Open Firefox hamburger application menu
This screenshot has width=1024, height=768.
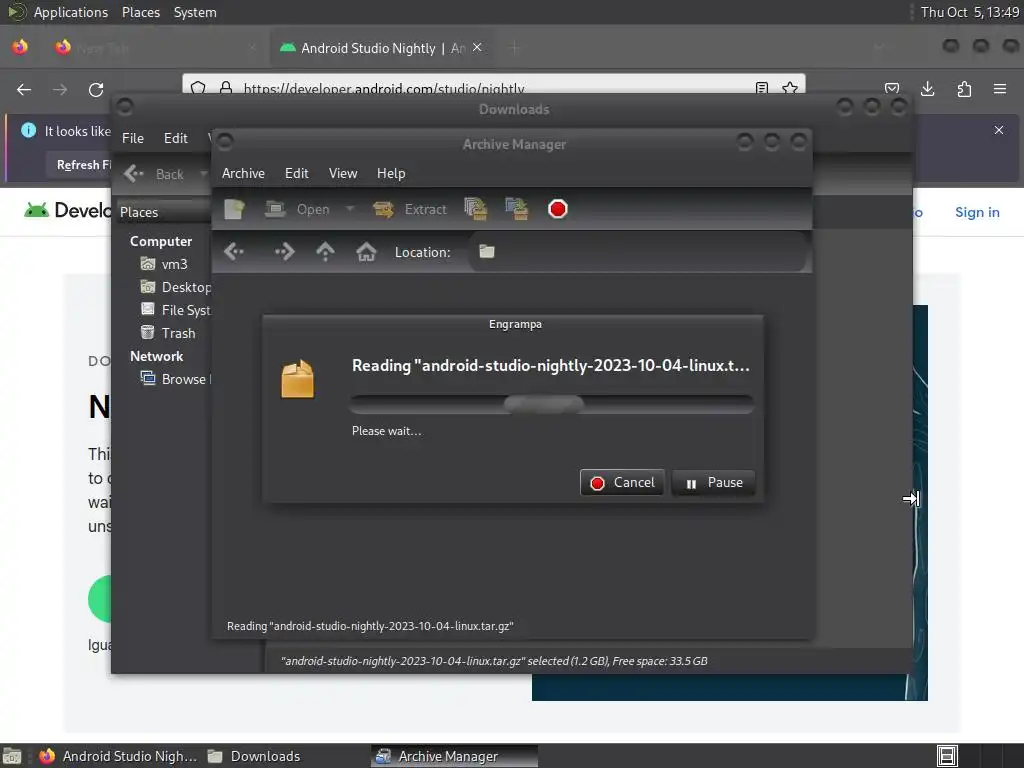(x=1000, y=89)
